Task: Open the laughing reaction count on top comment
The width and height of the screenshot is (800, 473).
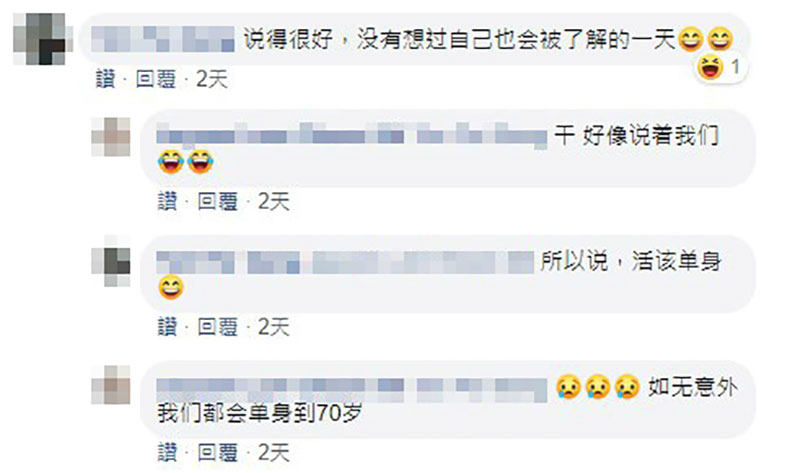Action: point(720,67)
